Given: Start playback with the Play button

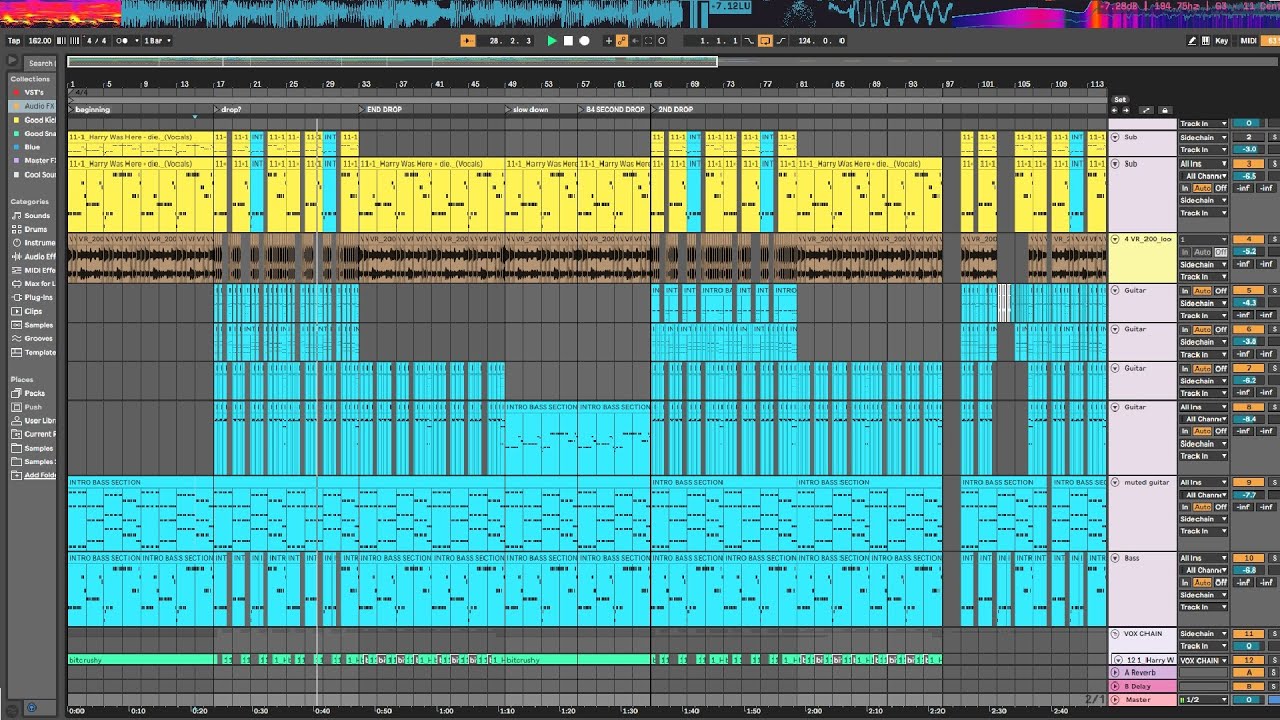Looking at the screenshot, I should point(552,41).
